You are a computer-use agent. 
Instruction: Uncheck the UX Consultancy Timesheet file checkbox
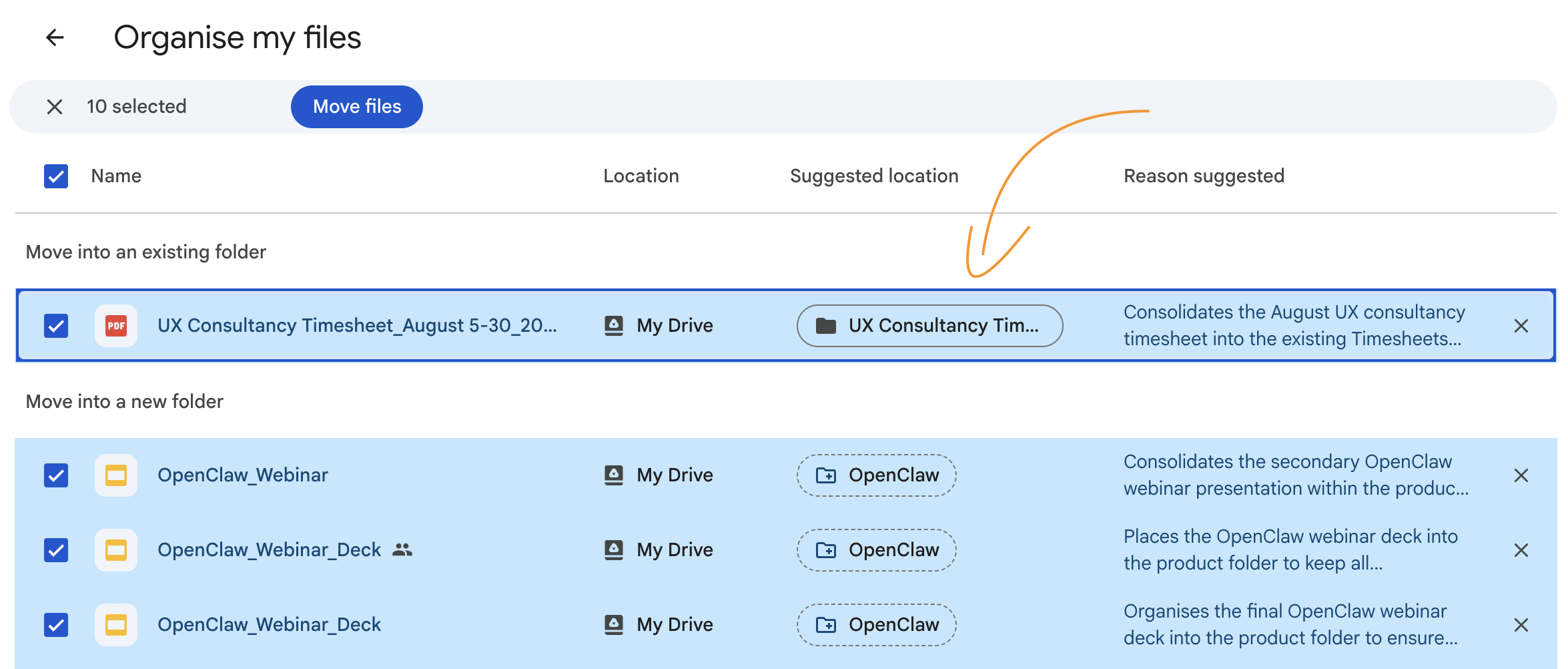coord(56,326)
